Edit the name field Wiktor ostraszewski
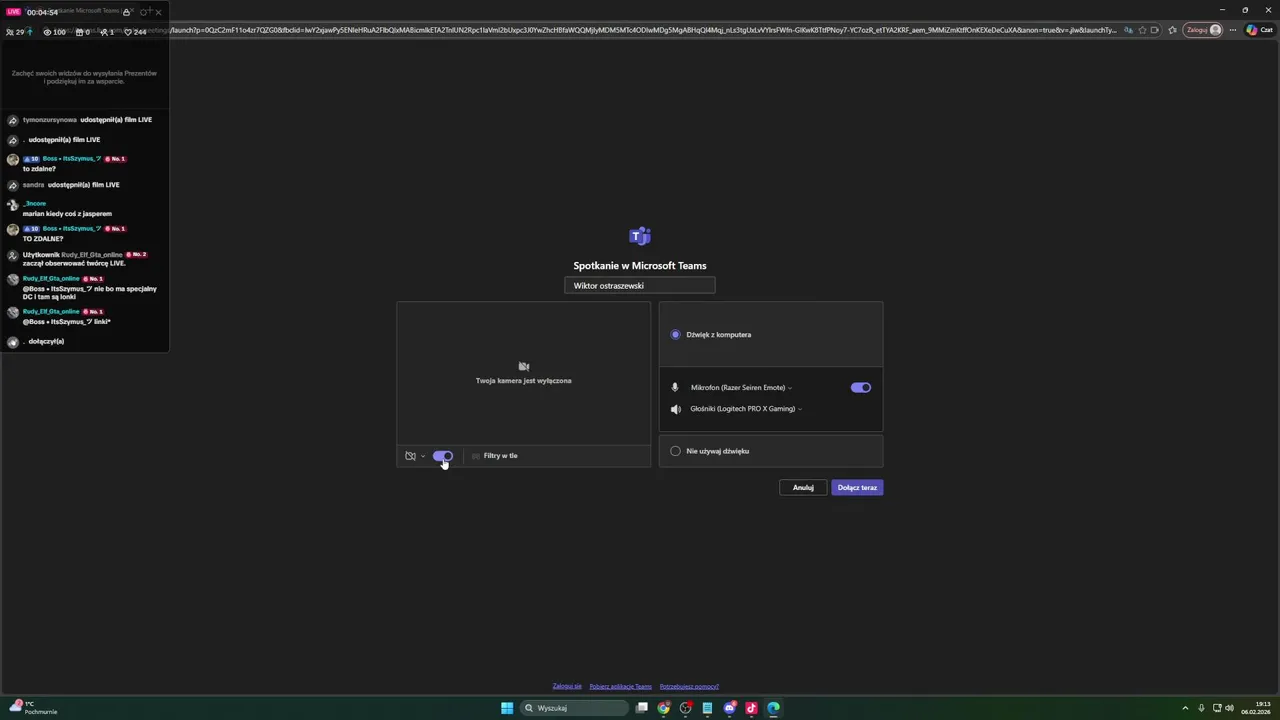The width and height of the screenshot is (1280, 720). coord(640,286)
